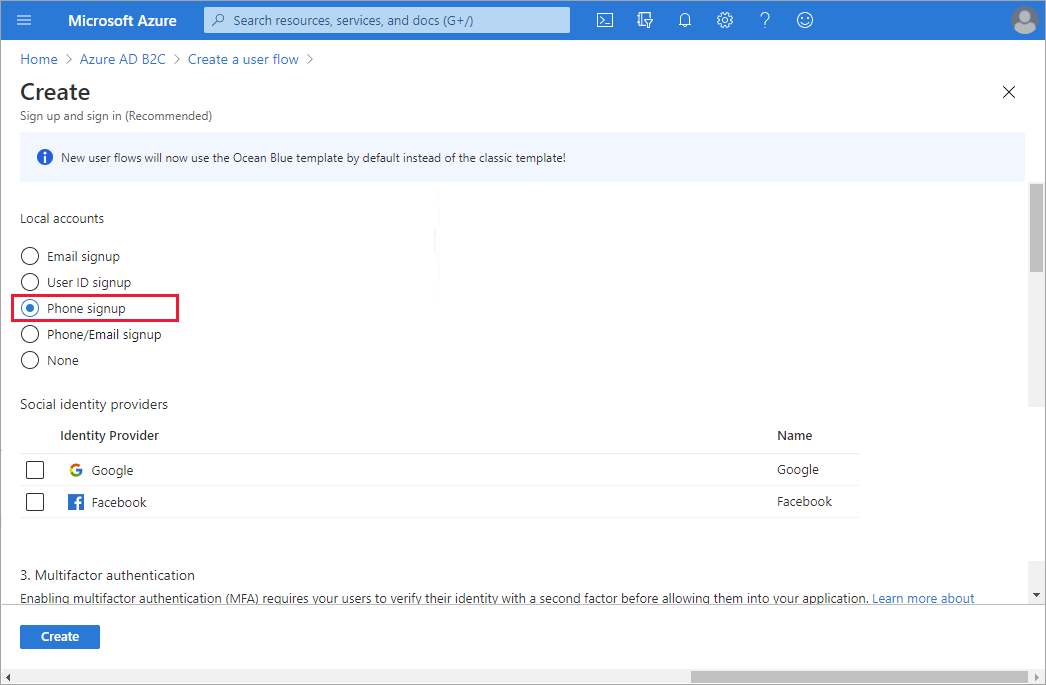Click the Multifactor authentication heading
This screenshot has width=1046, height=685.
[x=107, y=575]
